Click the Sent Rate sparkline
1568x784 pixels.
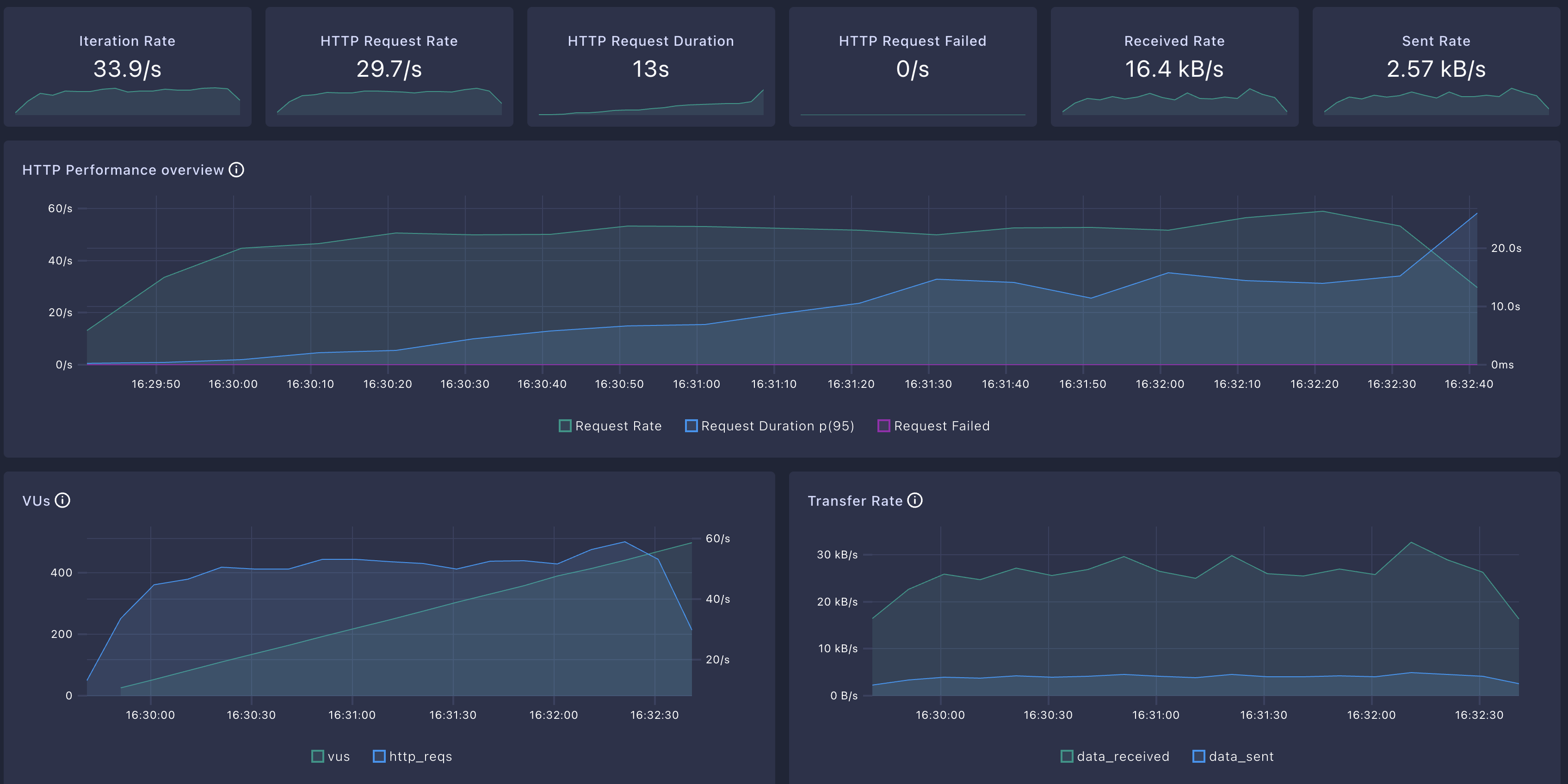tap(1436, 101)
